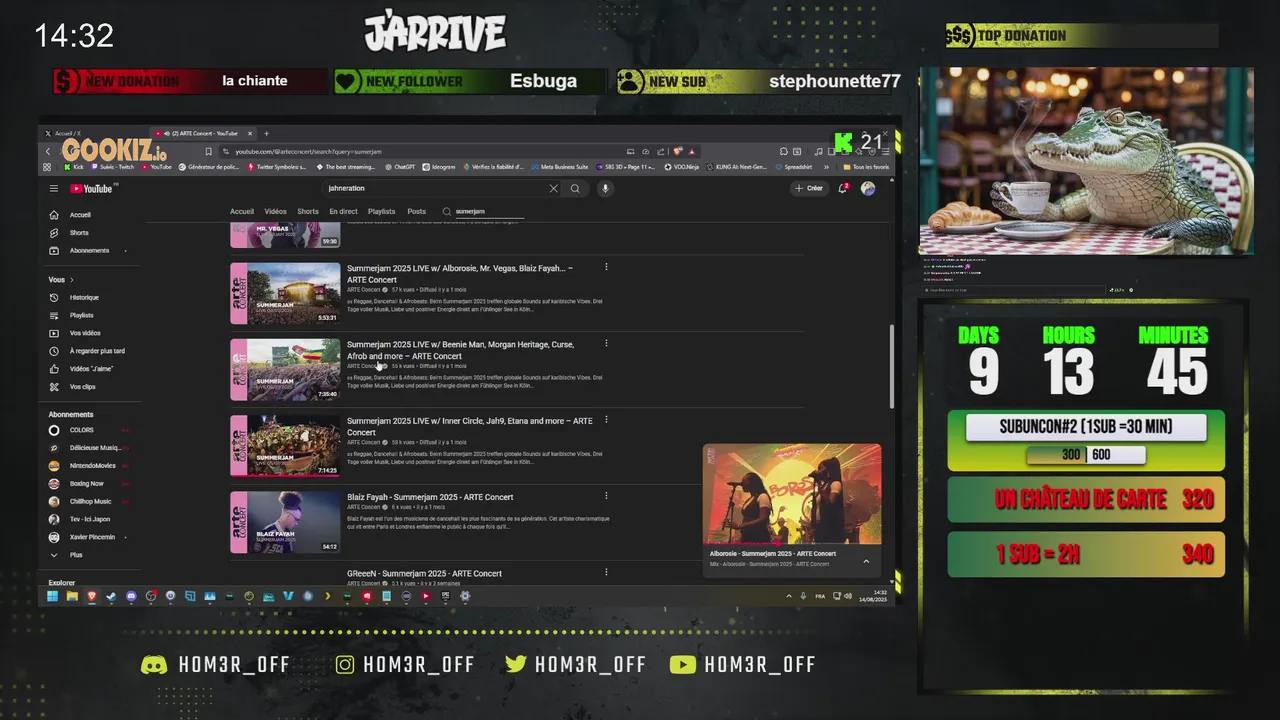The image size is (1280, 720).
Task: Open File Explorer from the taskbar
Action: [x=72, y=596]
